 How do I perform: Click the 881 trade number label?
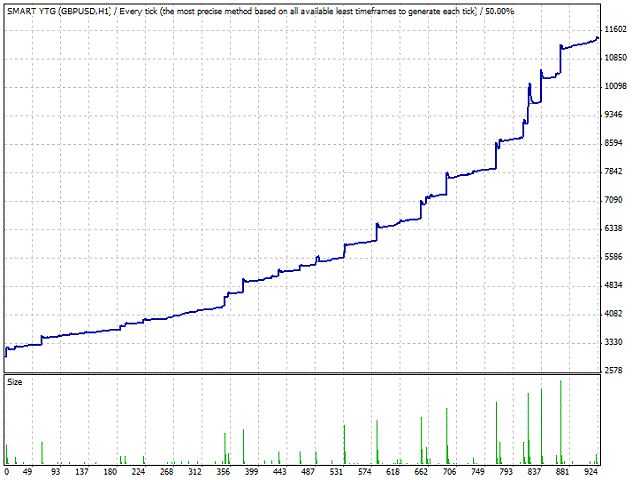562,472
